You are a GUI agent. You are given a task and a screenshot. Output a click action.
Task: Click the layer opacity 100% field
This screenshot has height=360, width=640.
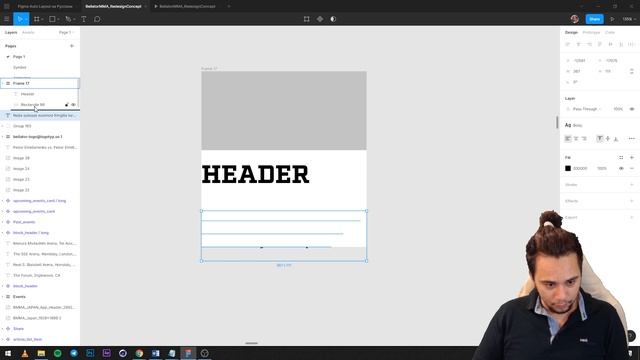(x=618, y=109)
